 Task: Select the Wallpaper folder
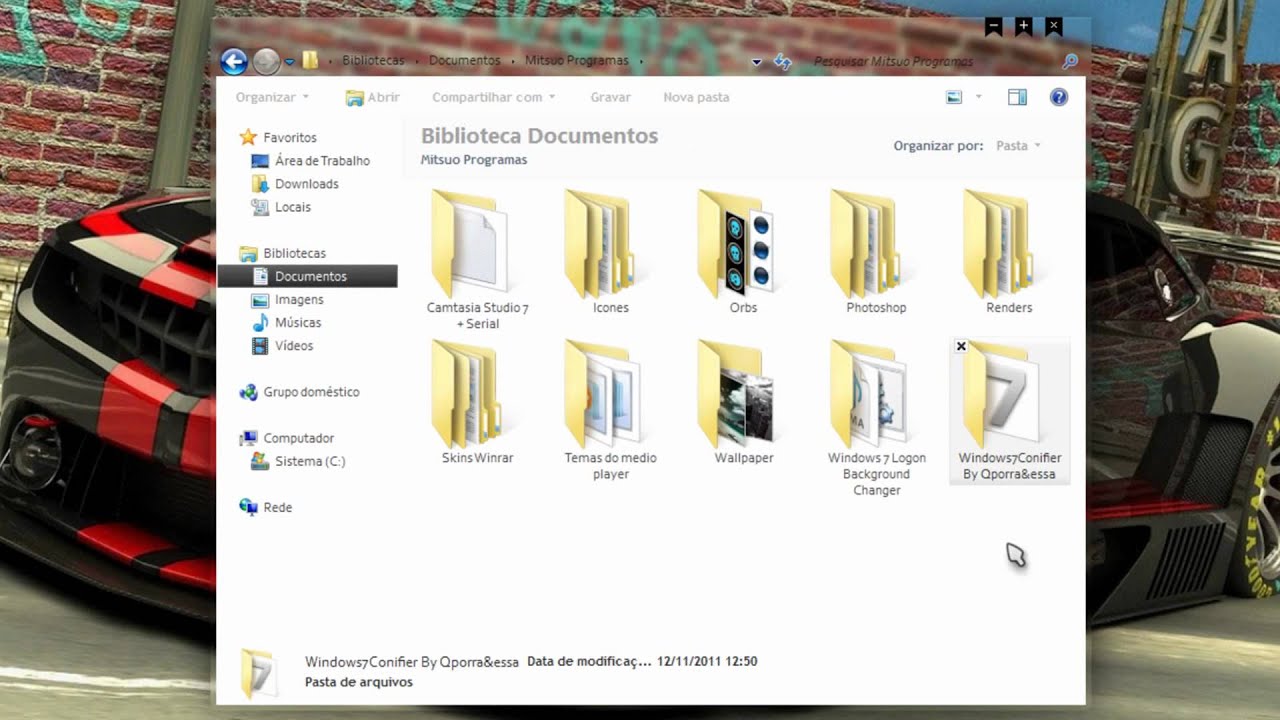coord(744,401)
